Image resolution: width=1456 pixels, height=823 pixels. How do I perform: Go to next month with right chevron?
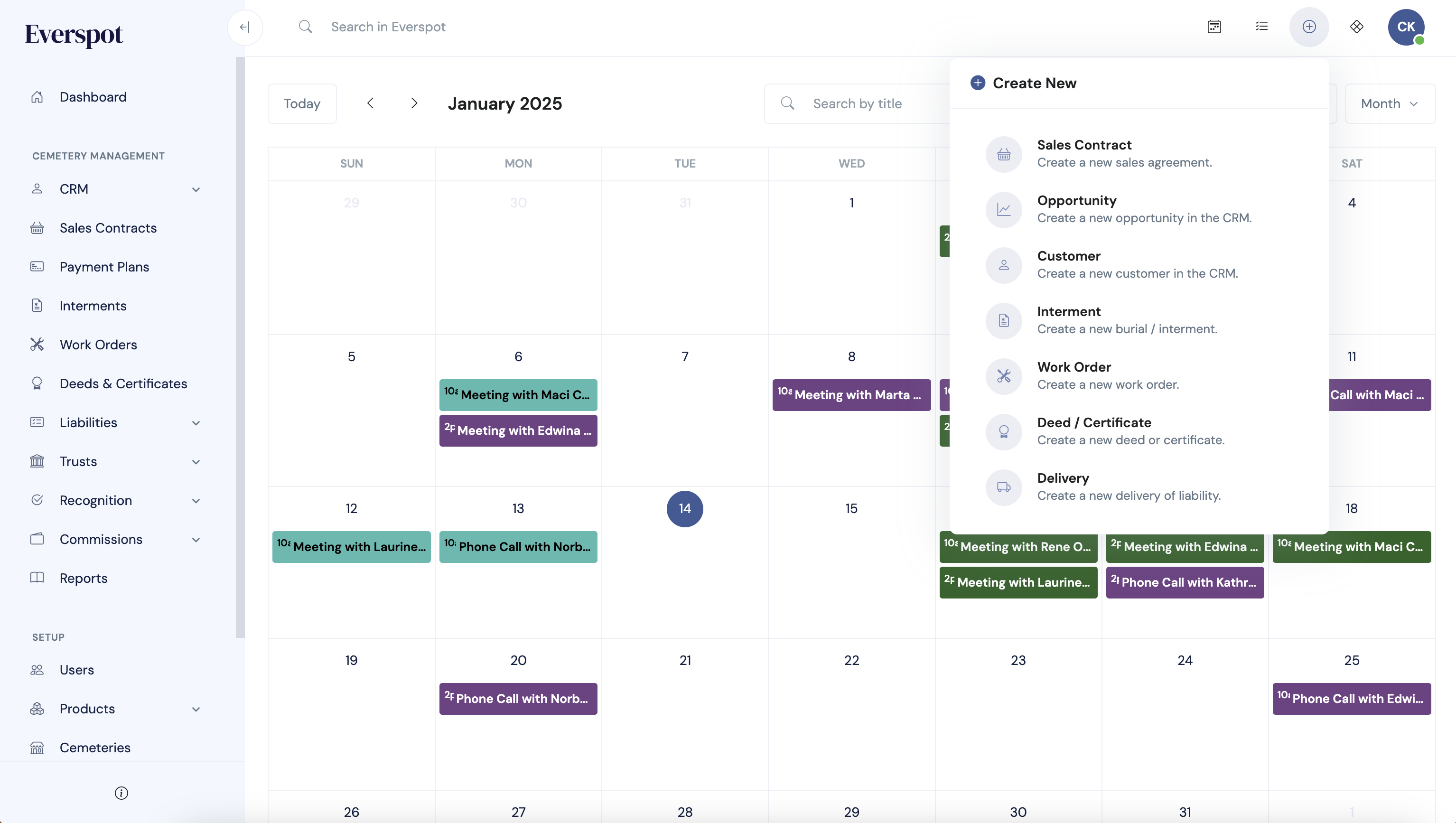click(414, 103)
